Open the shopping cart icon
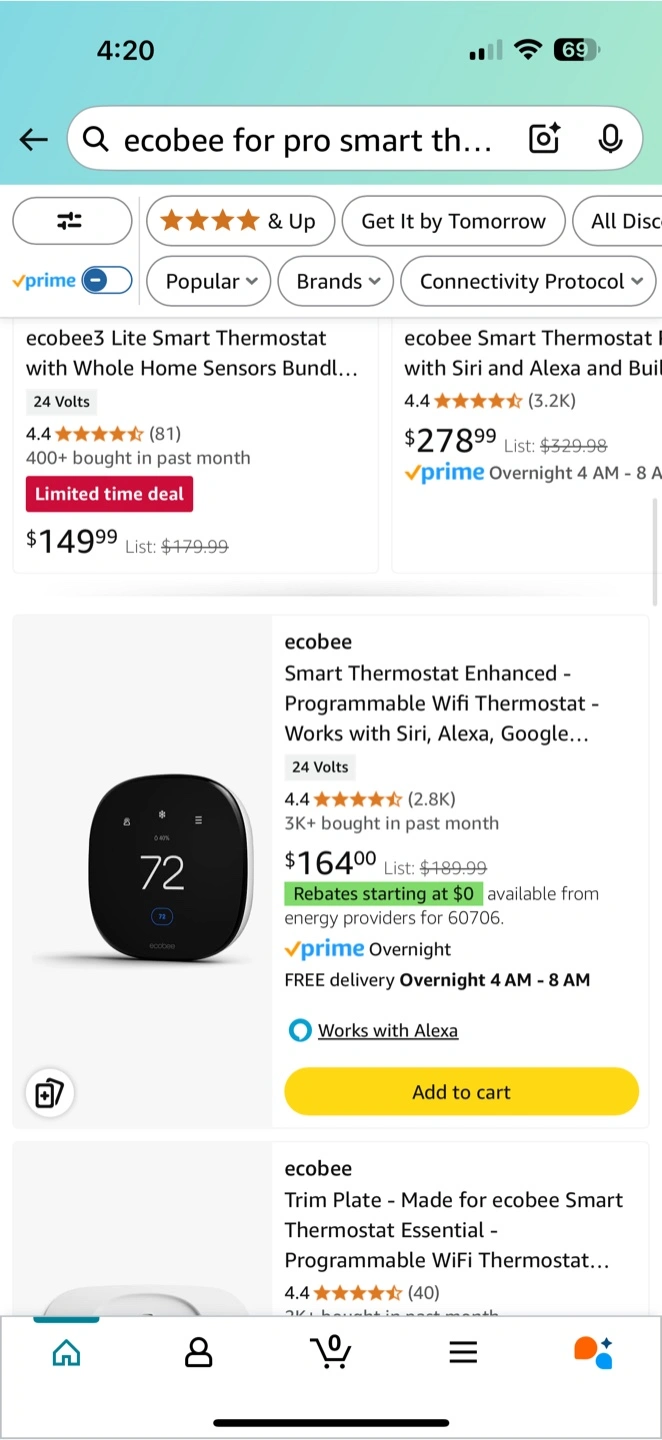 (x=331, y=1352)
